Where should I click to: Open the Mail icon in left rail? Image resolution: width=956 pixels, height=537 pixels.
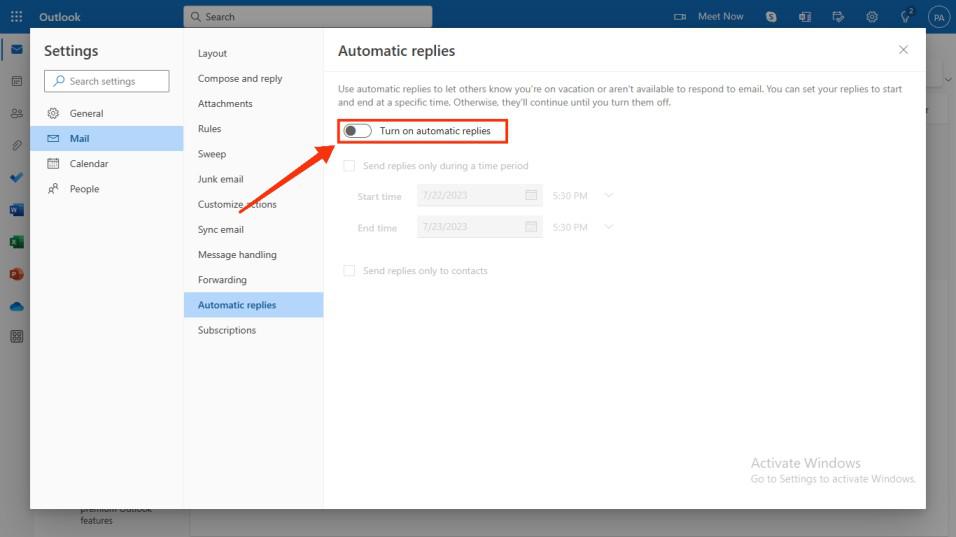pos(17,49)
